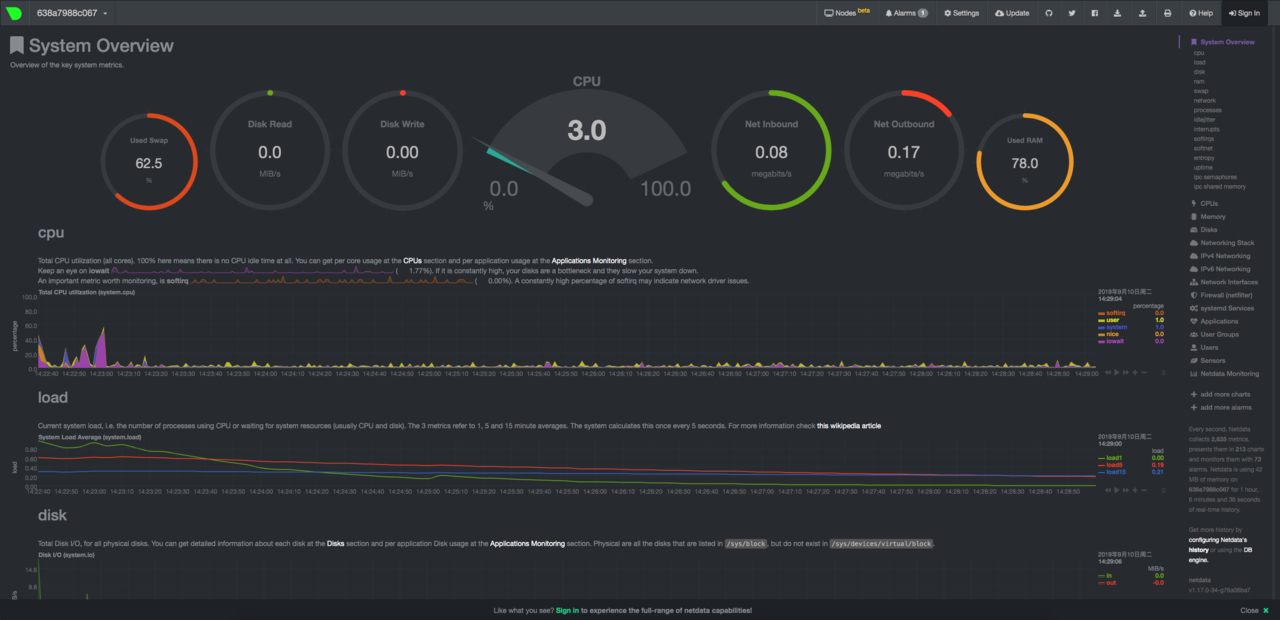The image size is (1280, 620).
Task: Zoom out the CPU chart
Action: [1143, 372]
